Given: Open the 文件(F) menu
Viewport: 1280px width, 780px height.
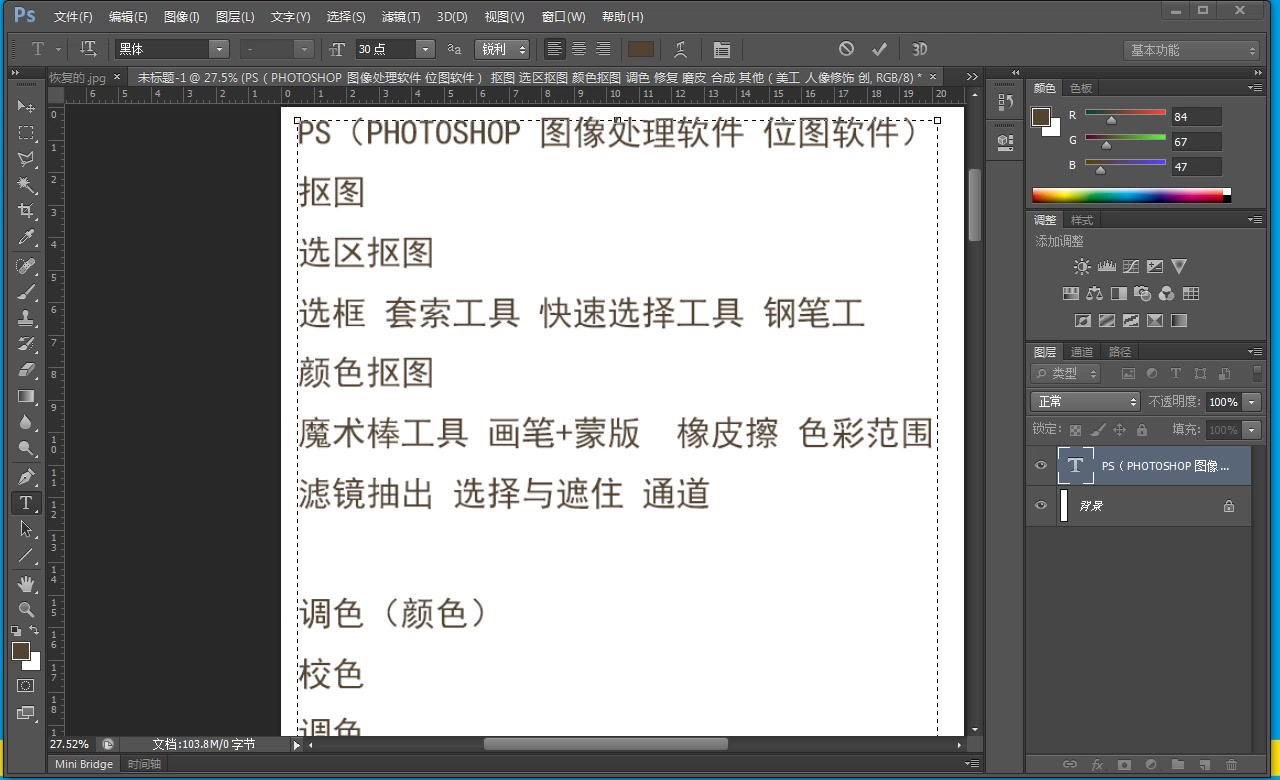Looking at the screenshot, I should point(73,17).
